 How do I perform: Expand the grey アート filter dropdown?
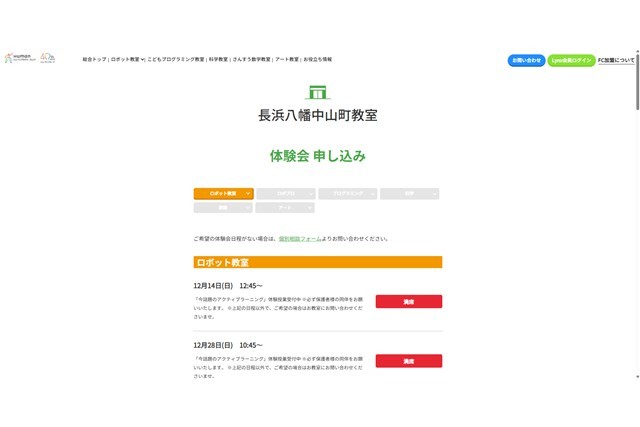(x=285, y=208)
